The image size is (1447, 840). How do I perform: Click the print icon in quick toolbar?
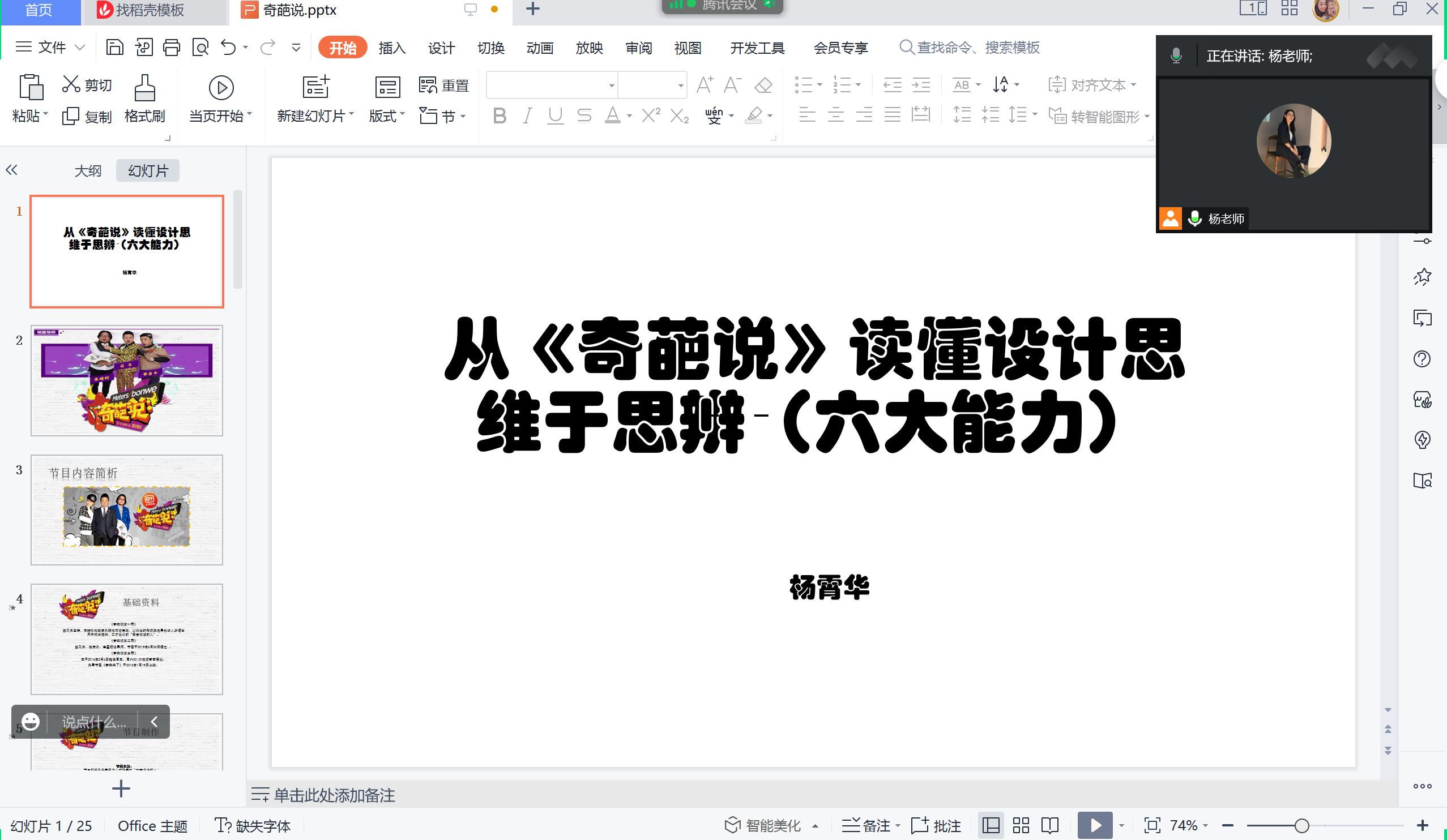click(171, 48)
